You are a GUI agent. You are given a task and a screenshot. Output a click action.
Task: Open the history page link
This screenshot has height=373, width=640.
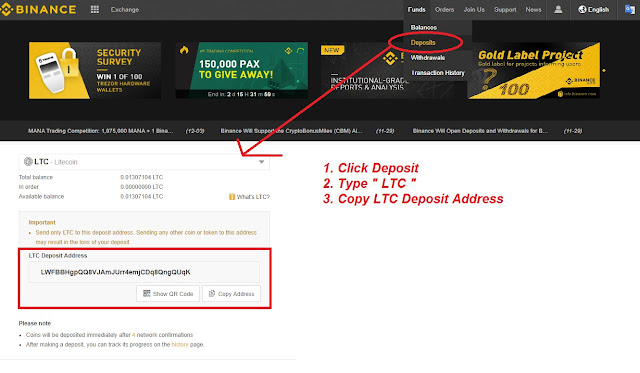pyautogui.click(x=180, y=344)
